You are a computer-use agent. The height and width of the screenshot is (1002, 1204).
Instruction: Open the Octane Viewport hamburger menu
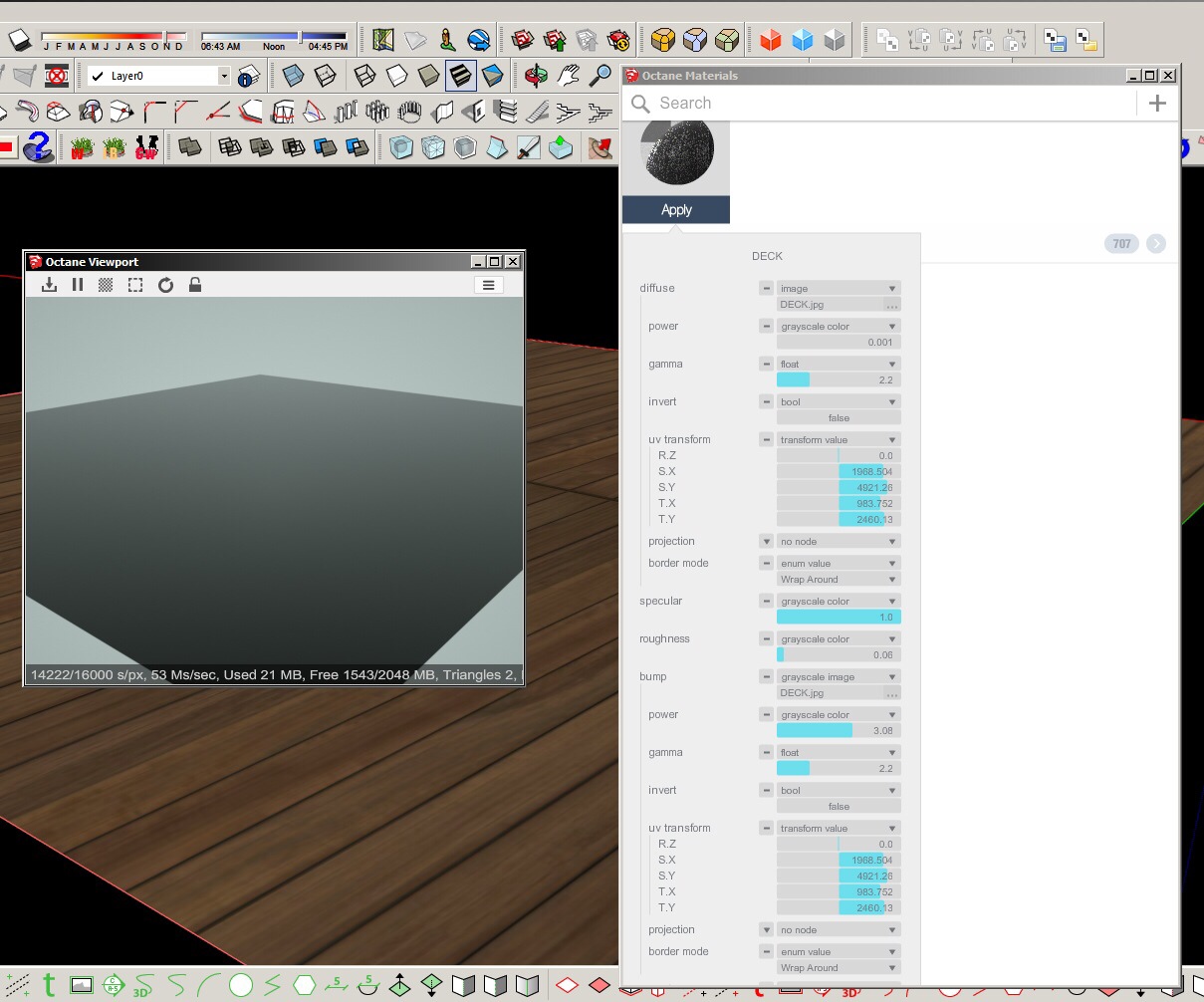click(488, 285)
